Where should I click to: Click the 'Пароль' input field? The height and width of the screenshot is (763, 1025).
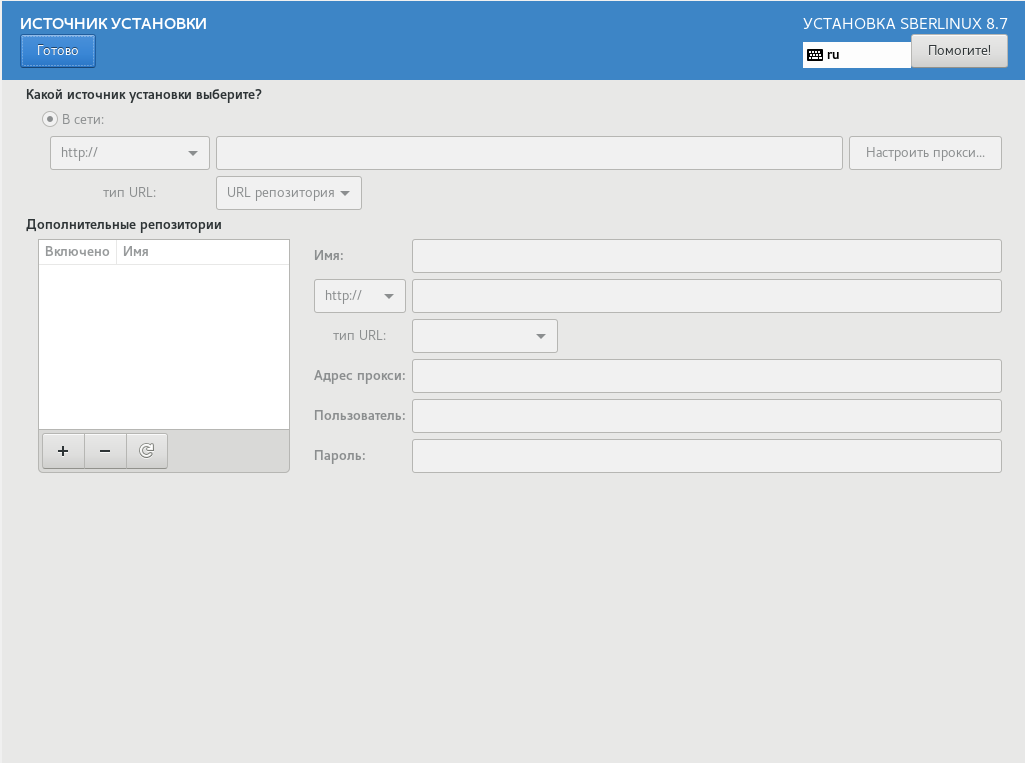tap(706, 456)
